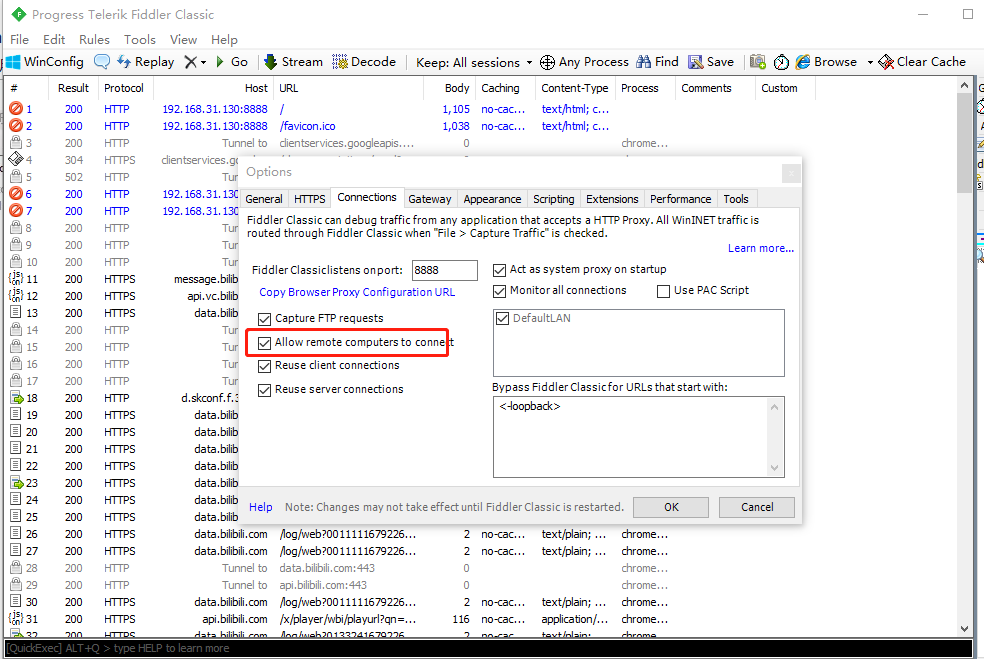This screenshot has height=659, width=984.
Task: Click the lock icon of session 3
Action: pyautogui.click(x=16, y=142)
